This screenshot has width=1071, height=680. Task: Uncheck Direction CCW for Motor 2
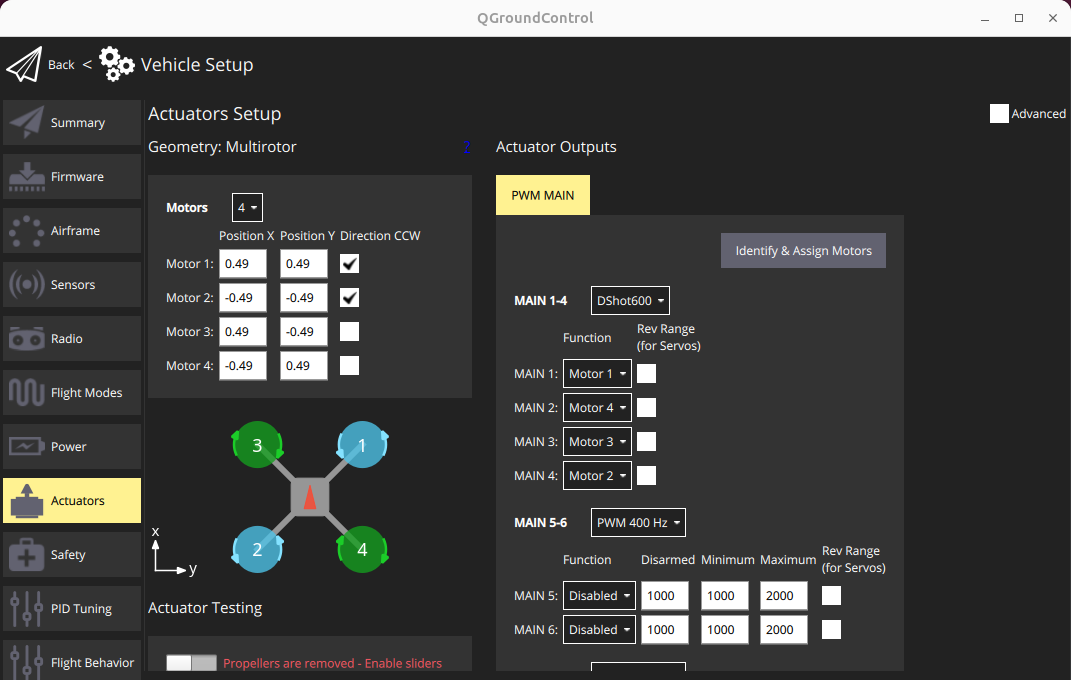coord(349,298)
